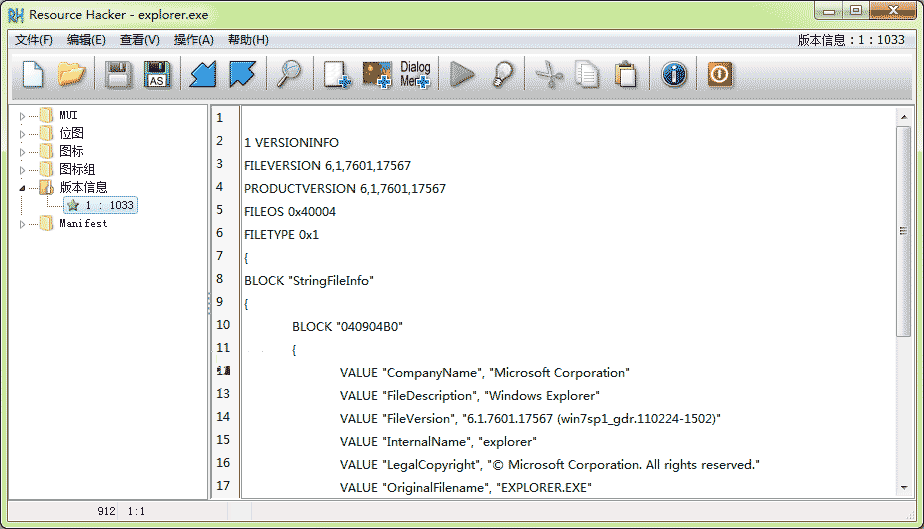The image size is (924, 529).
Task: Click the Dialog Menu add icon
Action: click(415, 75)
